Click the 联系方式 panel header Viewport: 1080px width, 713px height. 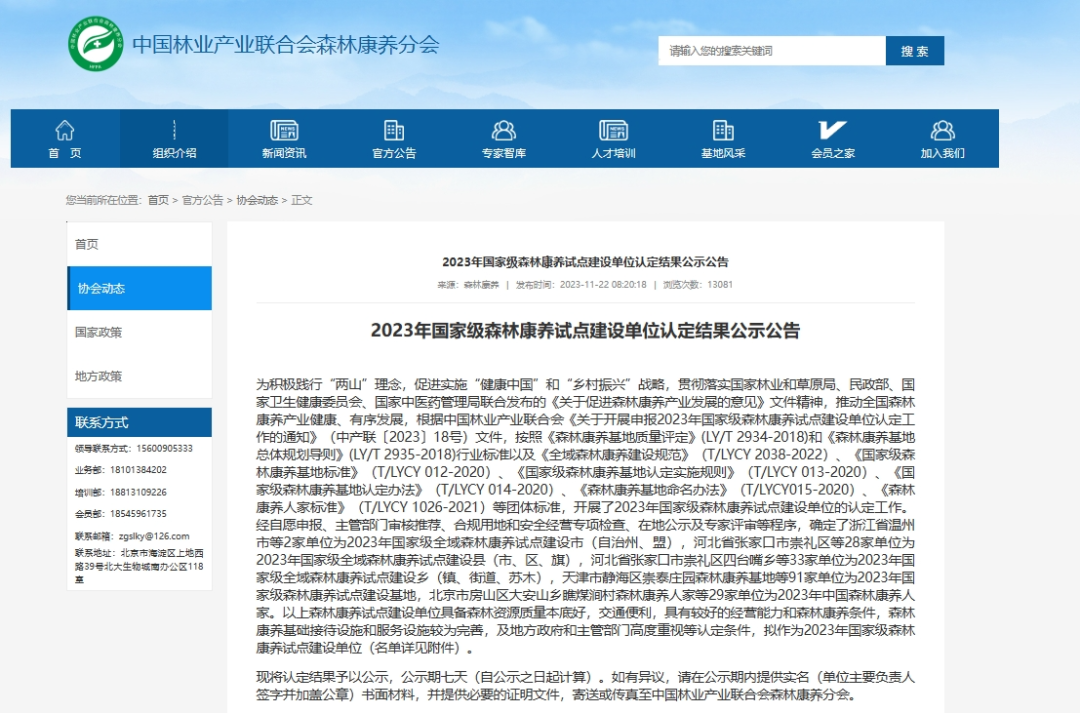[x=139, y=422]
